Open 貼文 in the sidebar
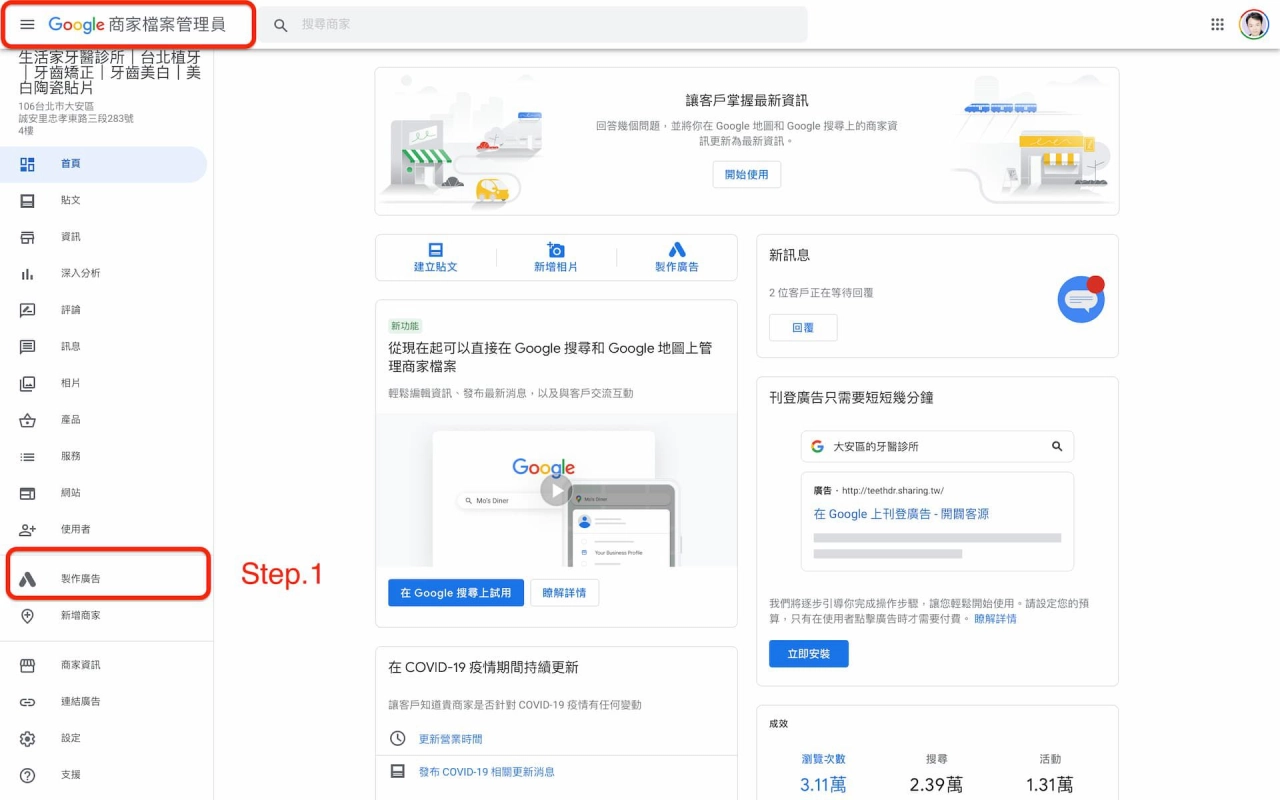 pos(104,200)
